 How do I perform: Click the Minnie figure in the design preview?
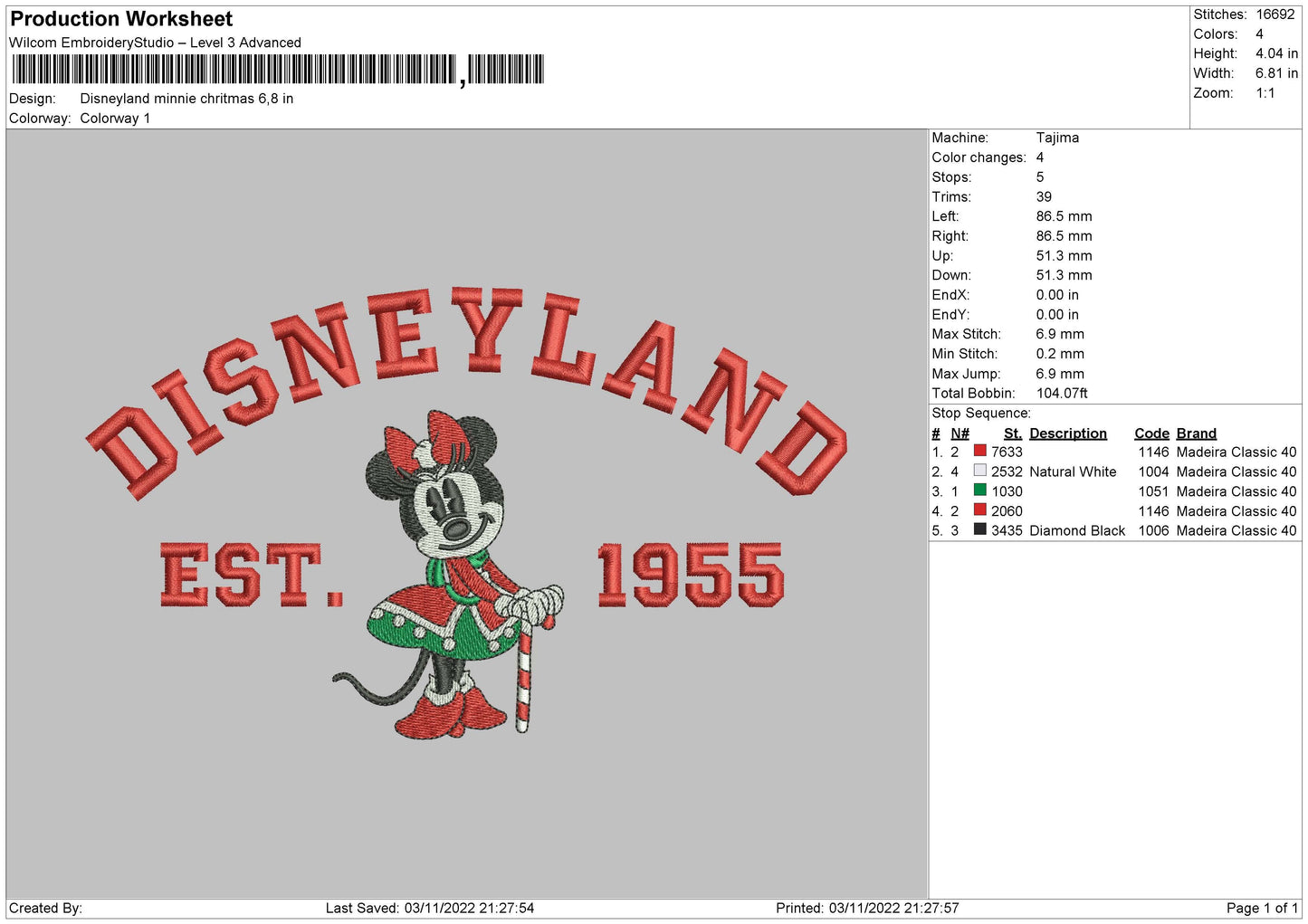click(450, 574)
